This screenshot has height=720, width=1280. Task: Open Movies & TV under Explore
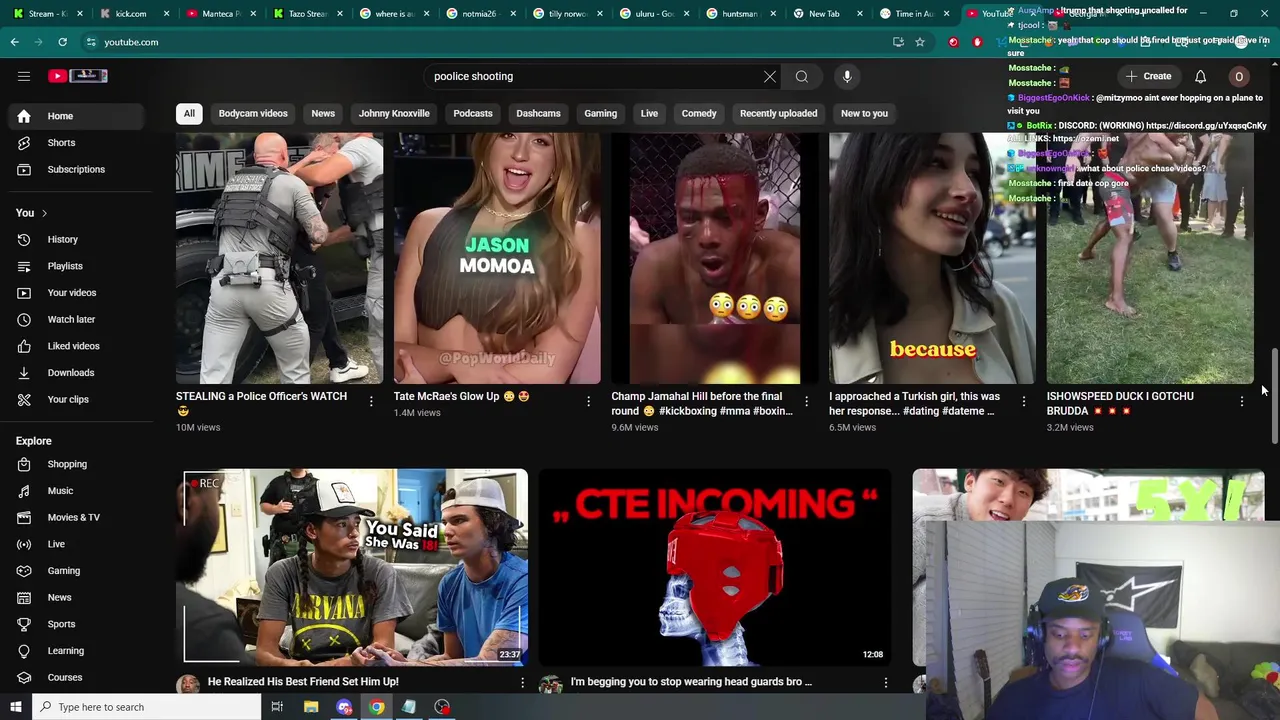click(76, 517)
